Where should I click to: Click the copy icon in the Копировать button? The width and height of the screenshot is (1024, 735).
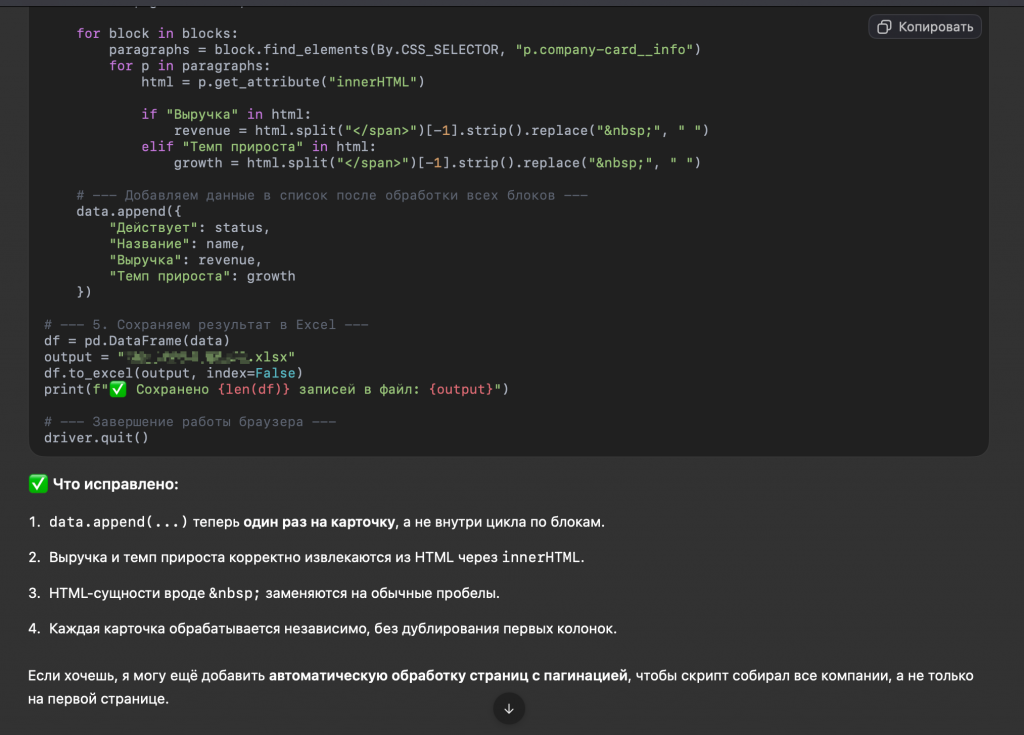click(x=884, y=27)
